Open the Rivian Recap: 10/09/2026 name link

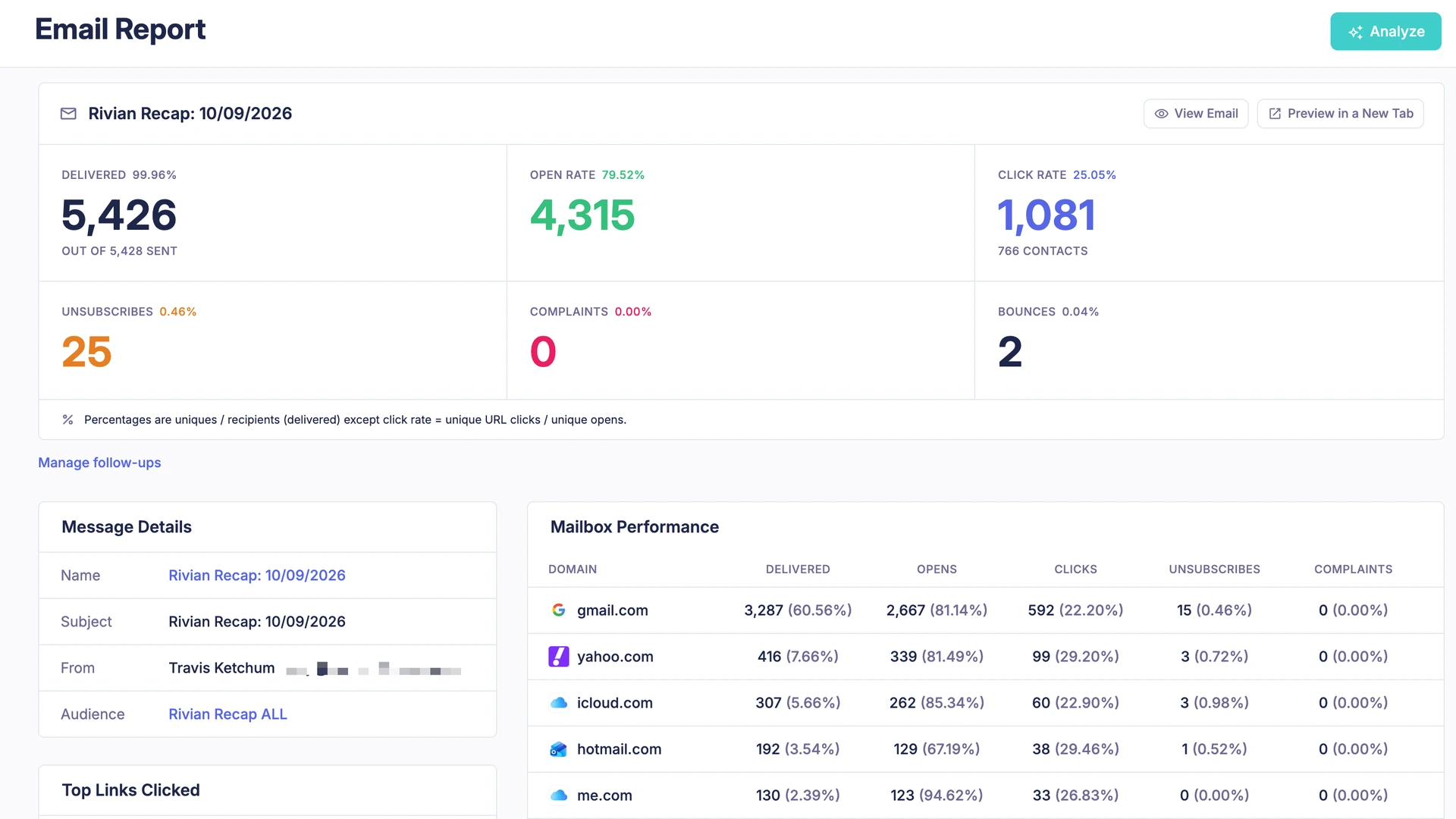257,576
